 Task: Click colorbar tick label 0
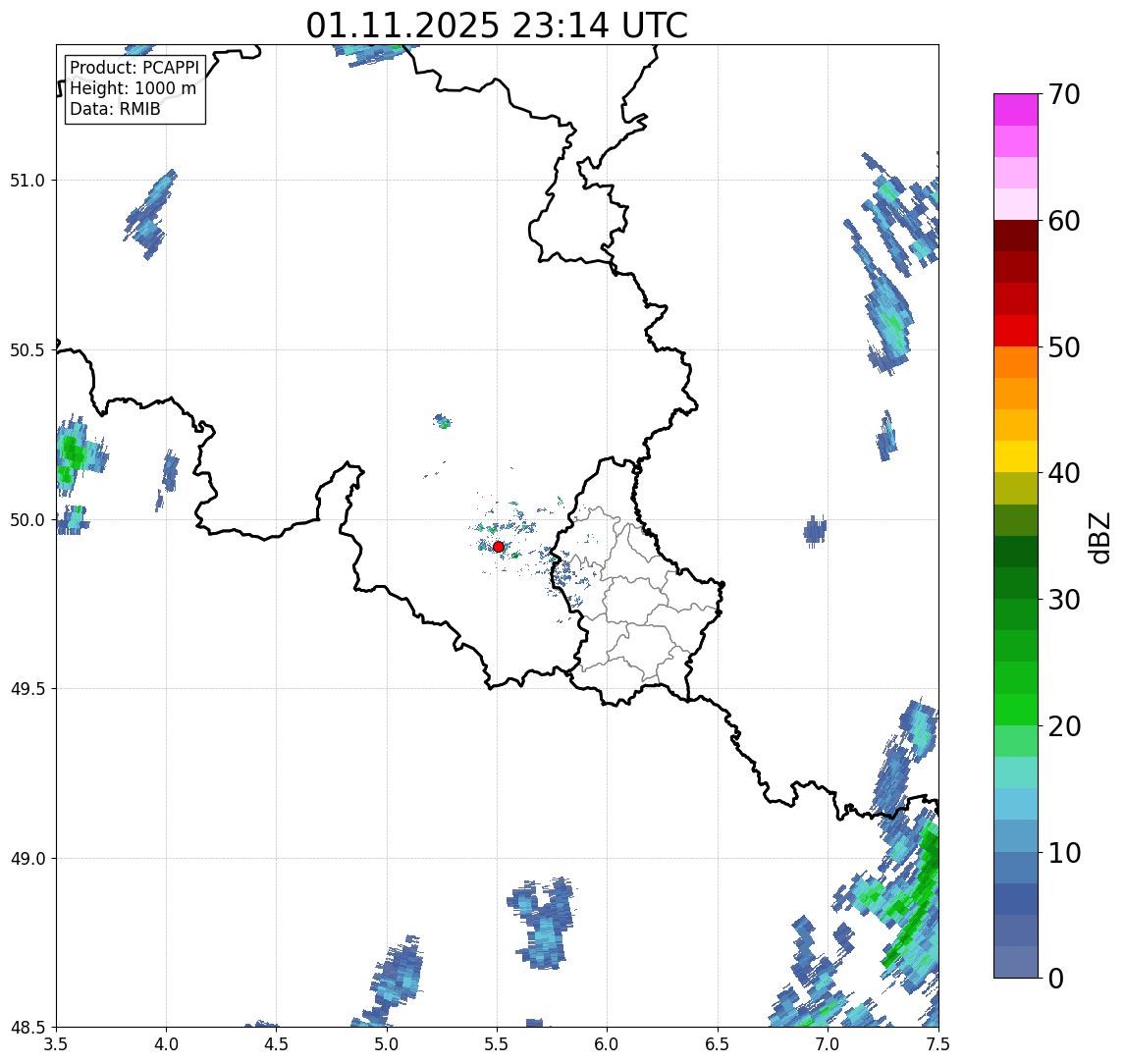[x=1056, y=978]
